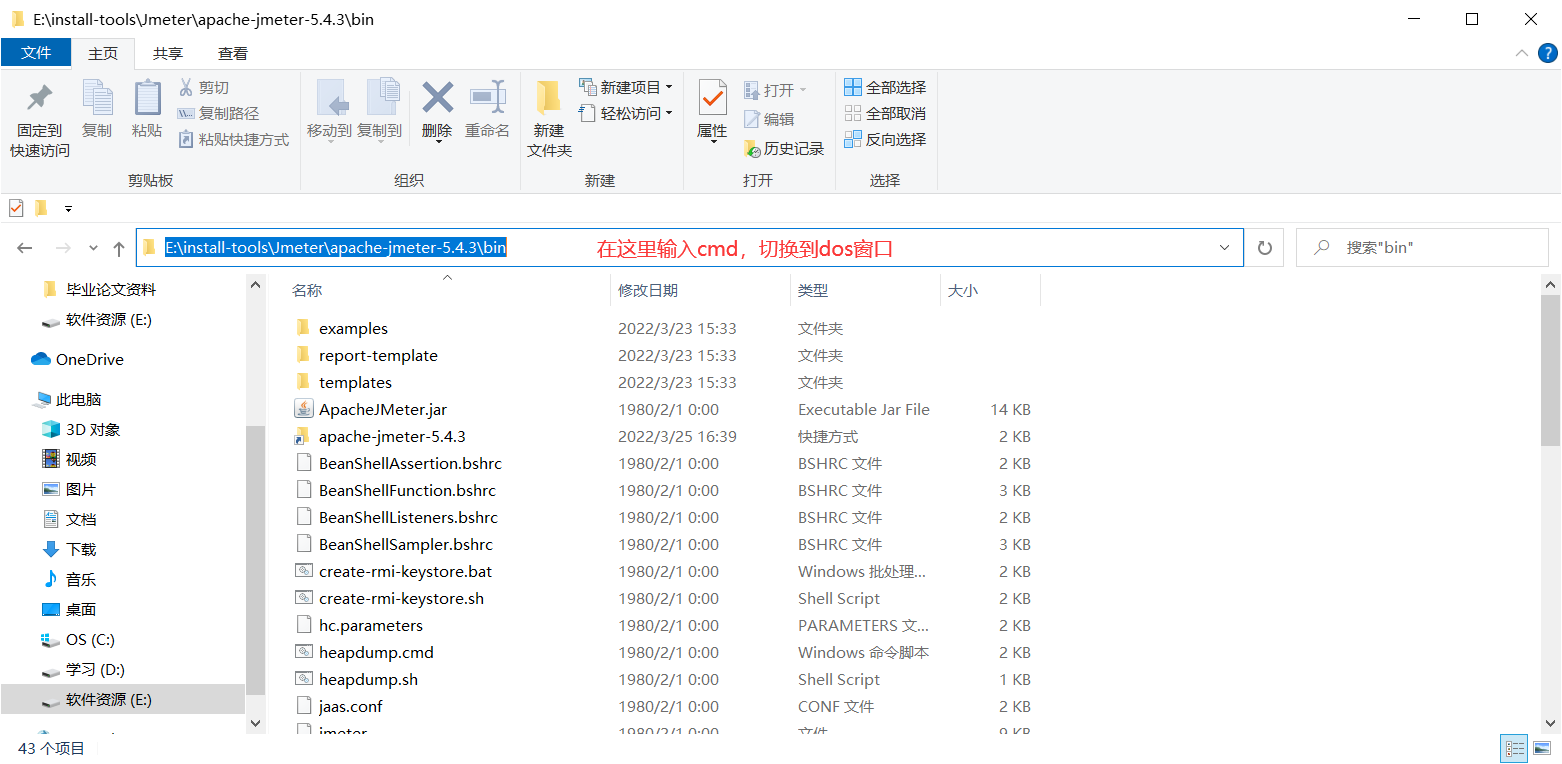The width and height of the screenshot is (1562, 764).
Task: Sort by 名称 column header
Action: [x=307, y=290]
